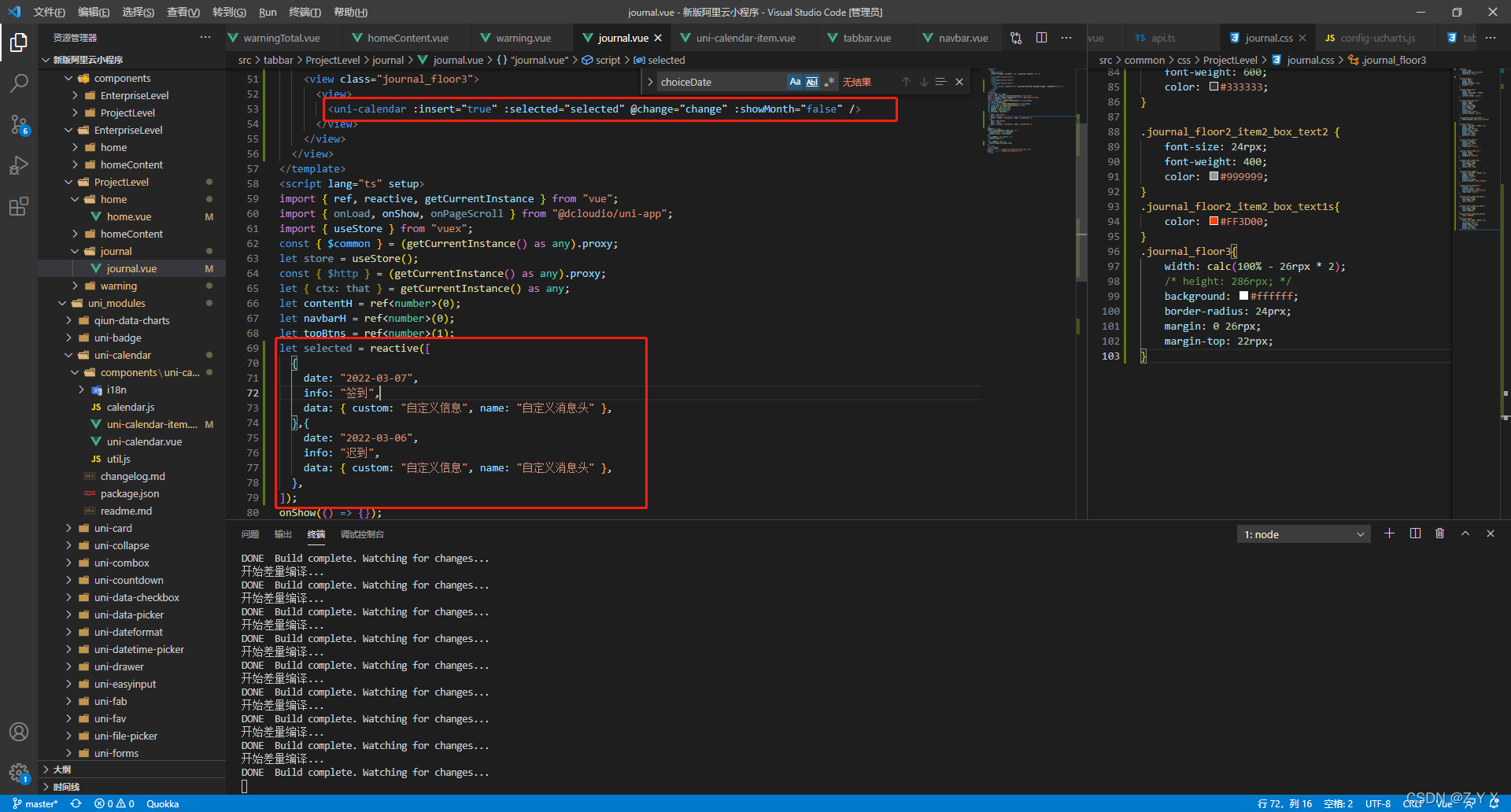Open package.json in the explorer

pos(129,493)
